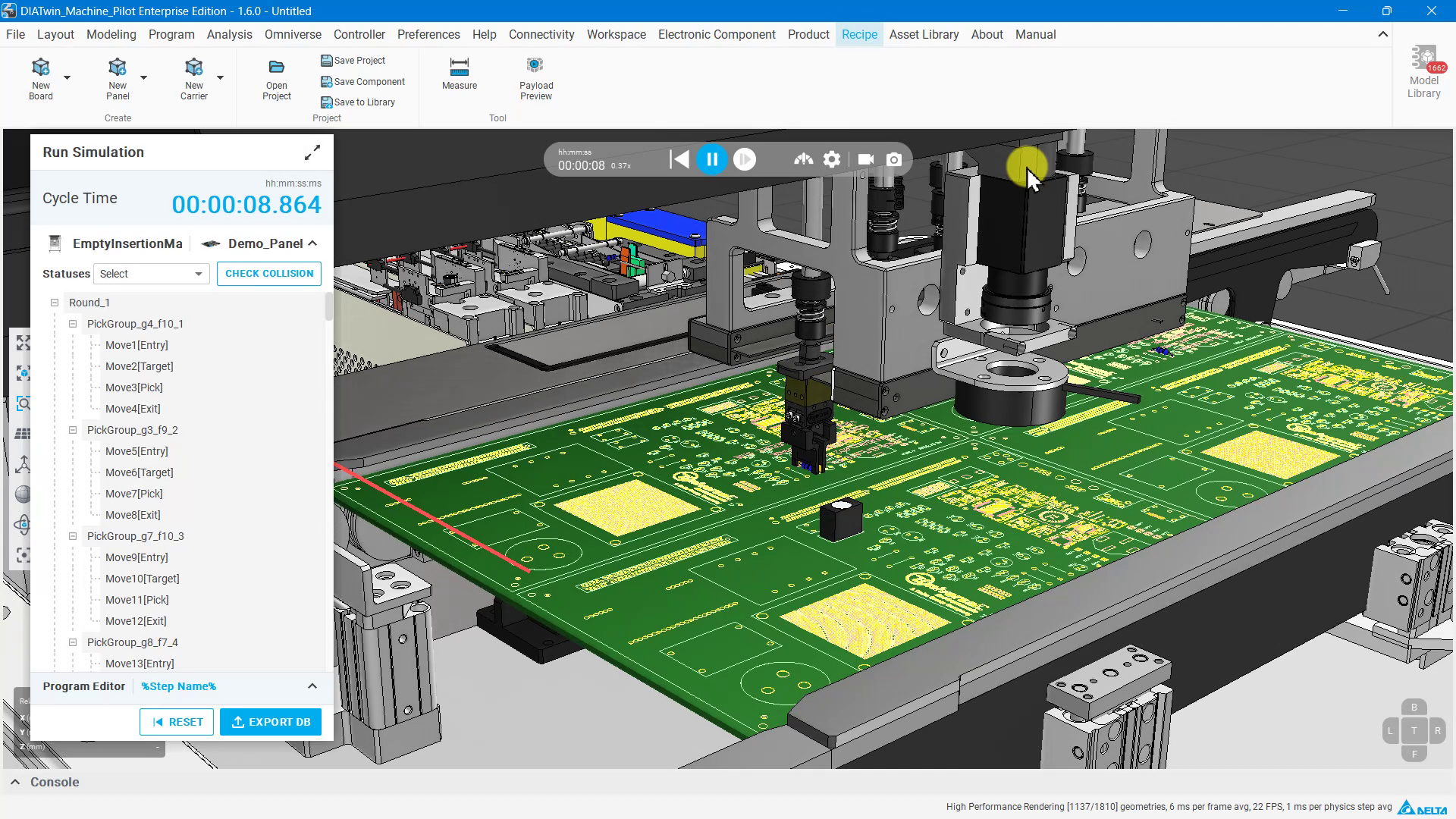Step the simulation forward one step
This screenshot has width=1456, height=819.
pos(745,159)
